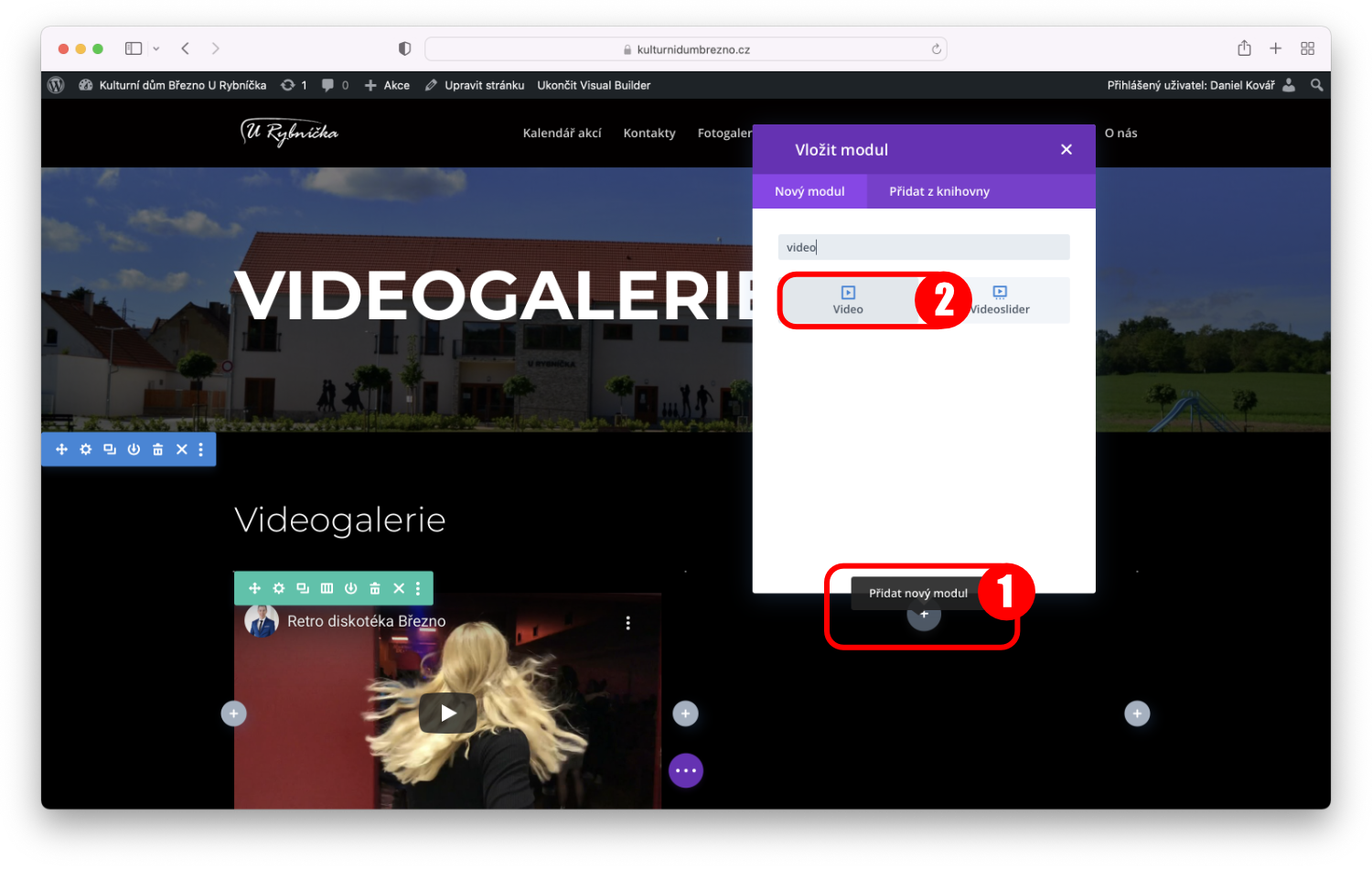Screen dimensions: 1372x869
Task: Save section to library power icon in blue toolbar
Action: (x=134, y=449)
